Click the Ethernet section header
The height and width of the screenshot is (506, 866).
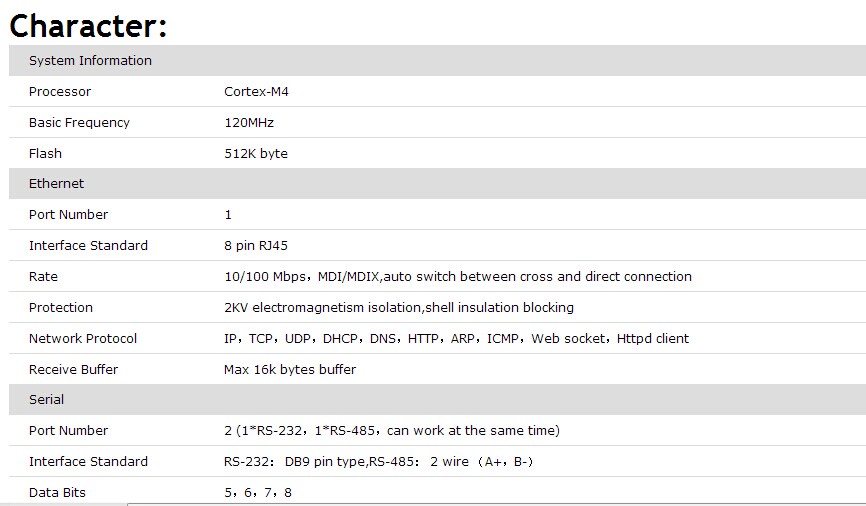(56, 184)
